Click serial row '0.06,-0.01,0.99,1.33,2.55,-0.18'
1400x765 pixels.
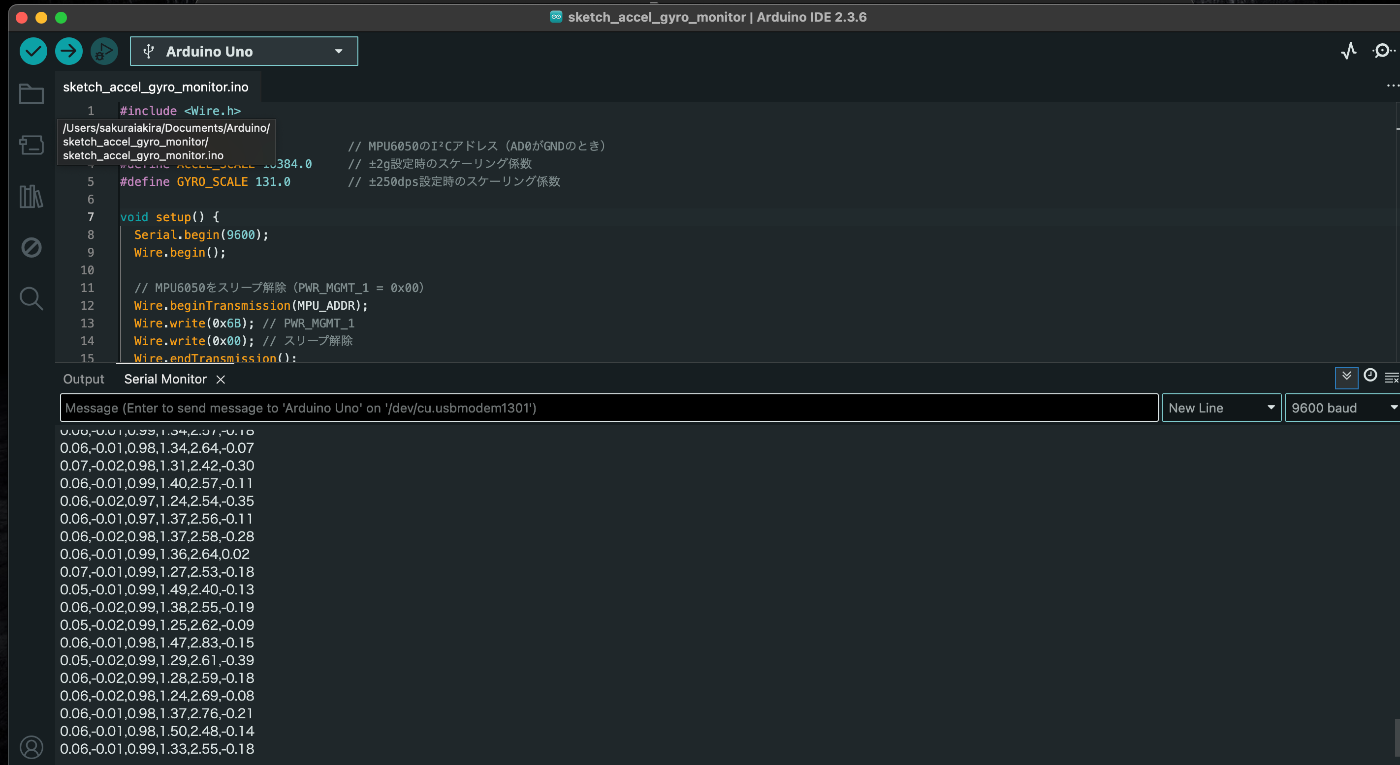tap(157, 749)
